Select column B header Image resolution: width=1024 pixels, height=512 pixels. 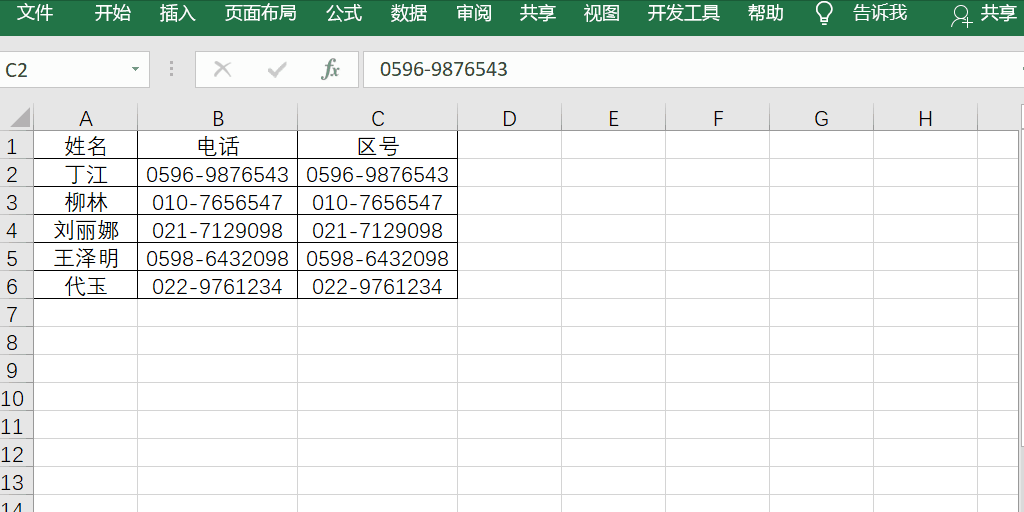point(217,118)
